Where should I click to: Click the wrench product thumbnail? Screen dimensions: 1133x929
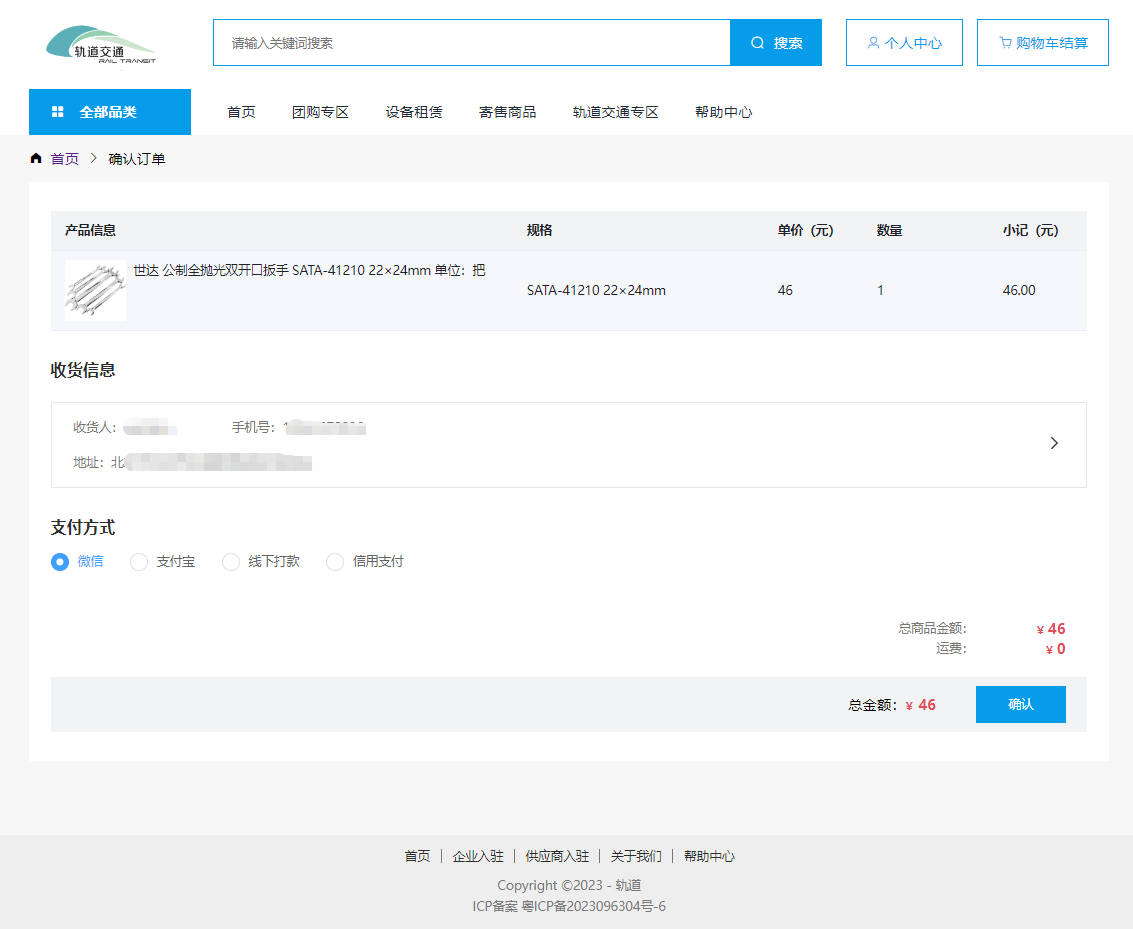pyautogui.click(x=96, y=290)
